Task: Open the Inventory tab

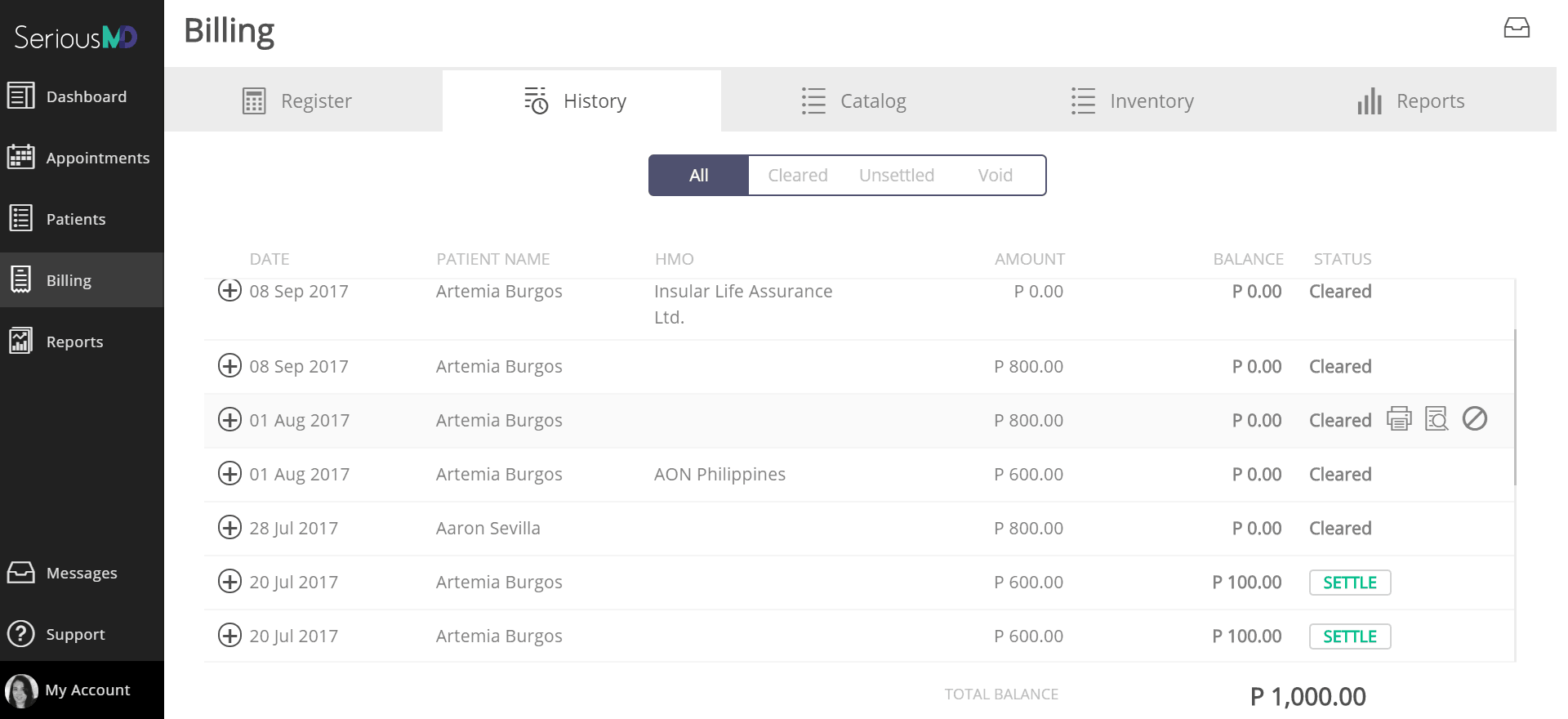Action: (x=1138, y=100)
